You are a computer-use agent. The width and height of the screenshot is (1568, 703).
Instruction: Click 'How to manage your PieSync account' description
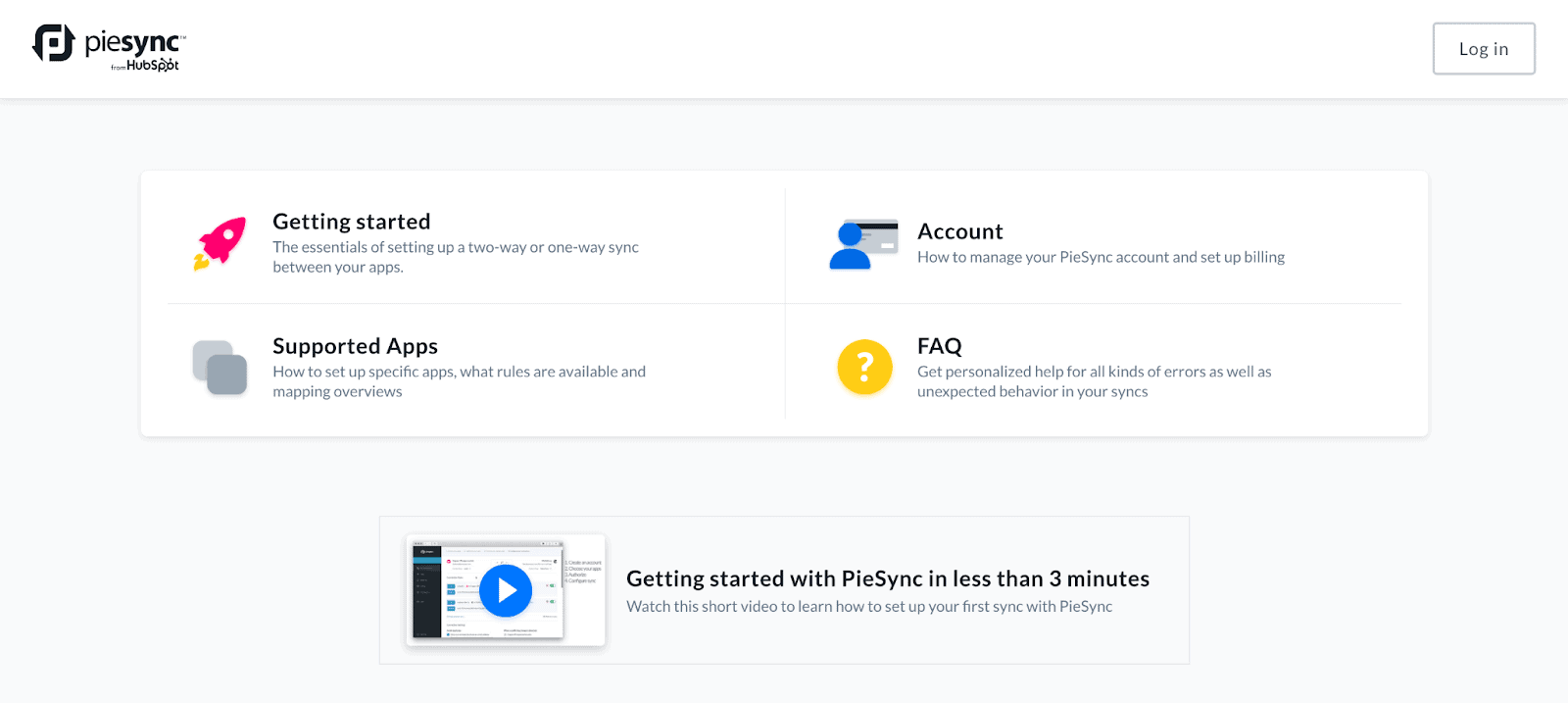coord(1101,257)
